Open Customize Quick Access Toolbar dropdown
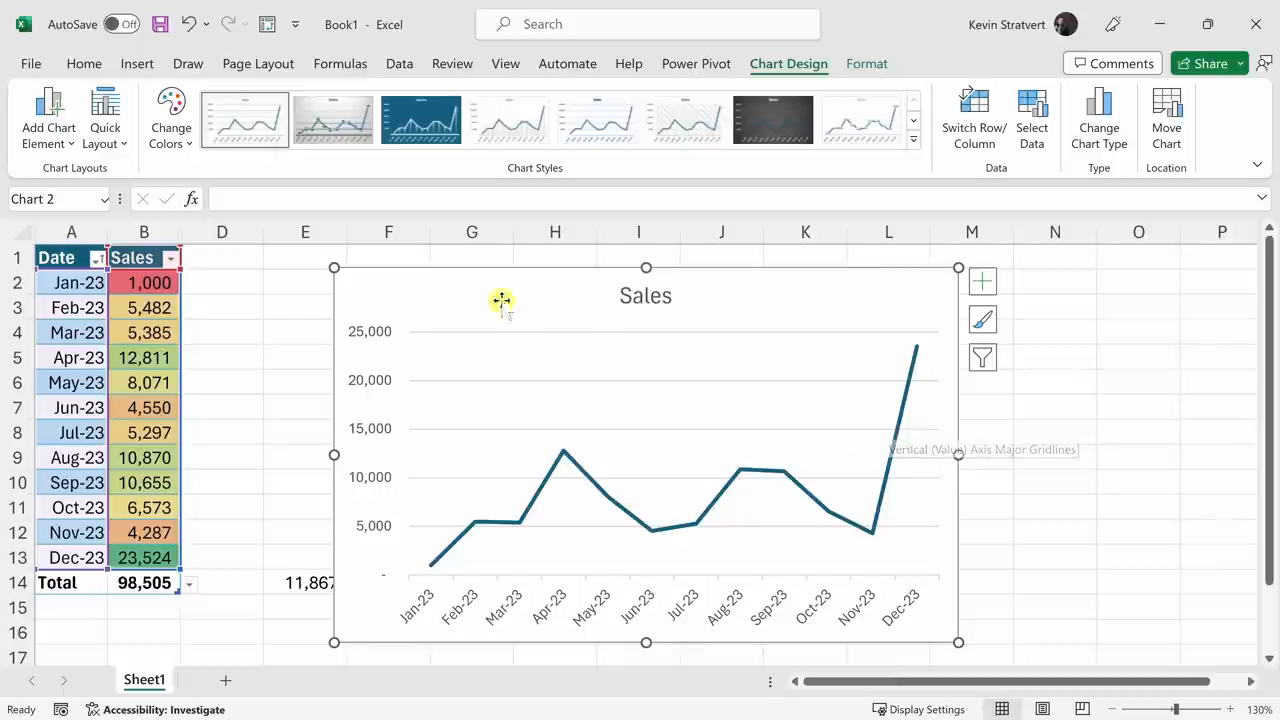This screenshot has height=720, width=1280. click(295, 24)
